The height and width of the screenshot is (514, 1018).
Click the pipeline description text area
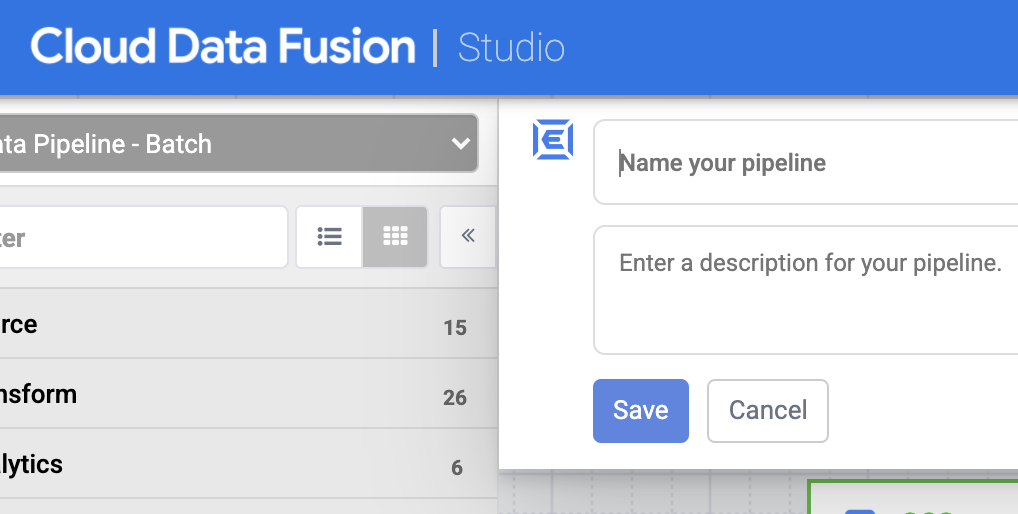click(805, 290)
